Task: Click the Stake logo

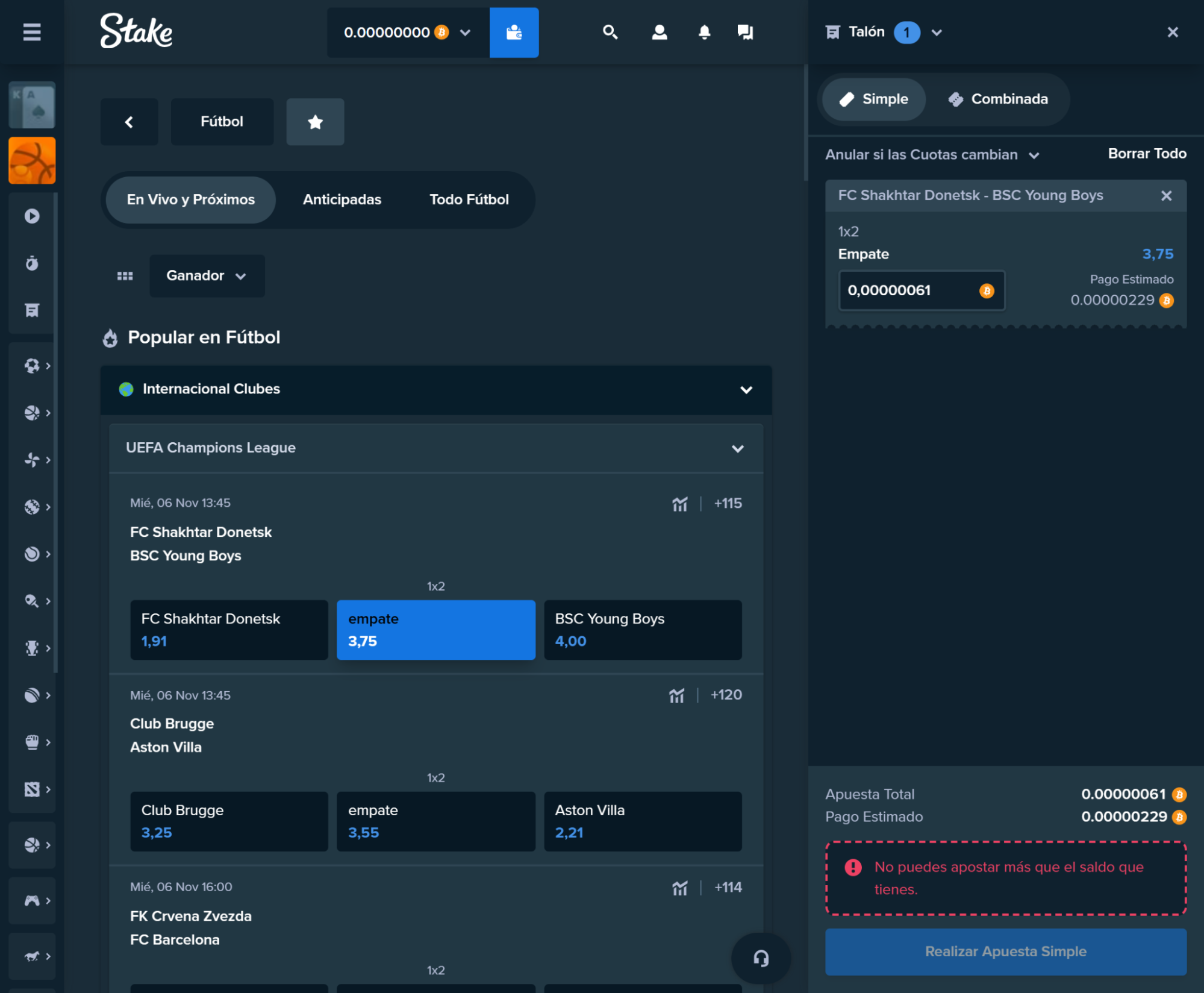Action: (x=136, y=31)
